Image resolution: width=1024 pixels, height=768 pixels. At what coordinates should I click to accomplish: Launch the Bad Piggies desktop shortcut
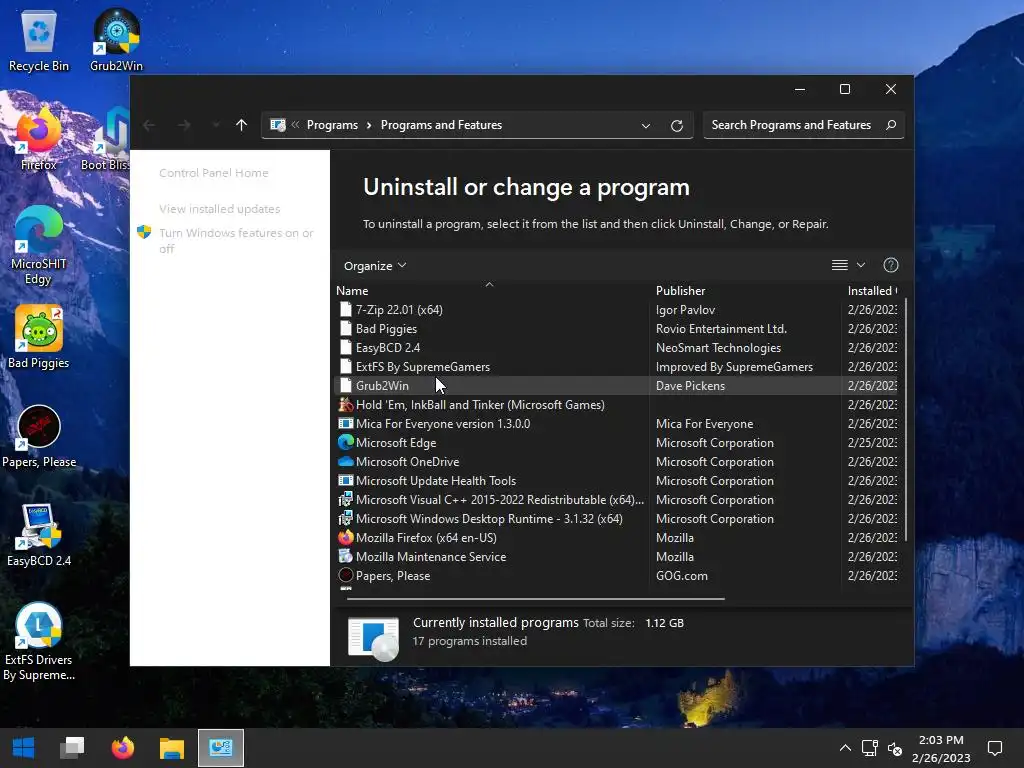pyautogui.click(x=39, y=337)
